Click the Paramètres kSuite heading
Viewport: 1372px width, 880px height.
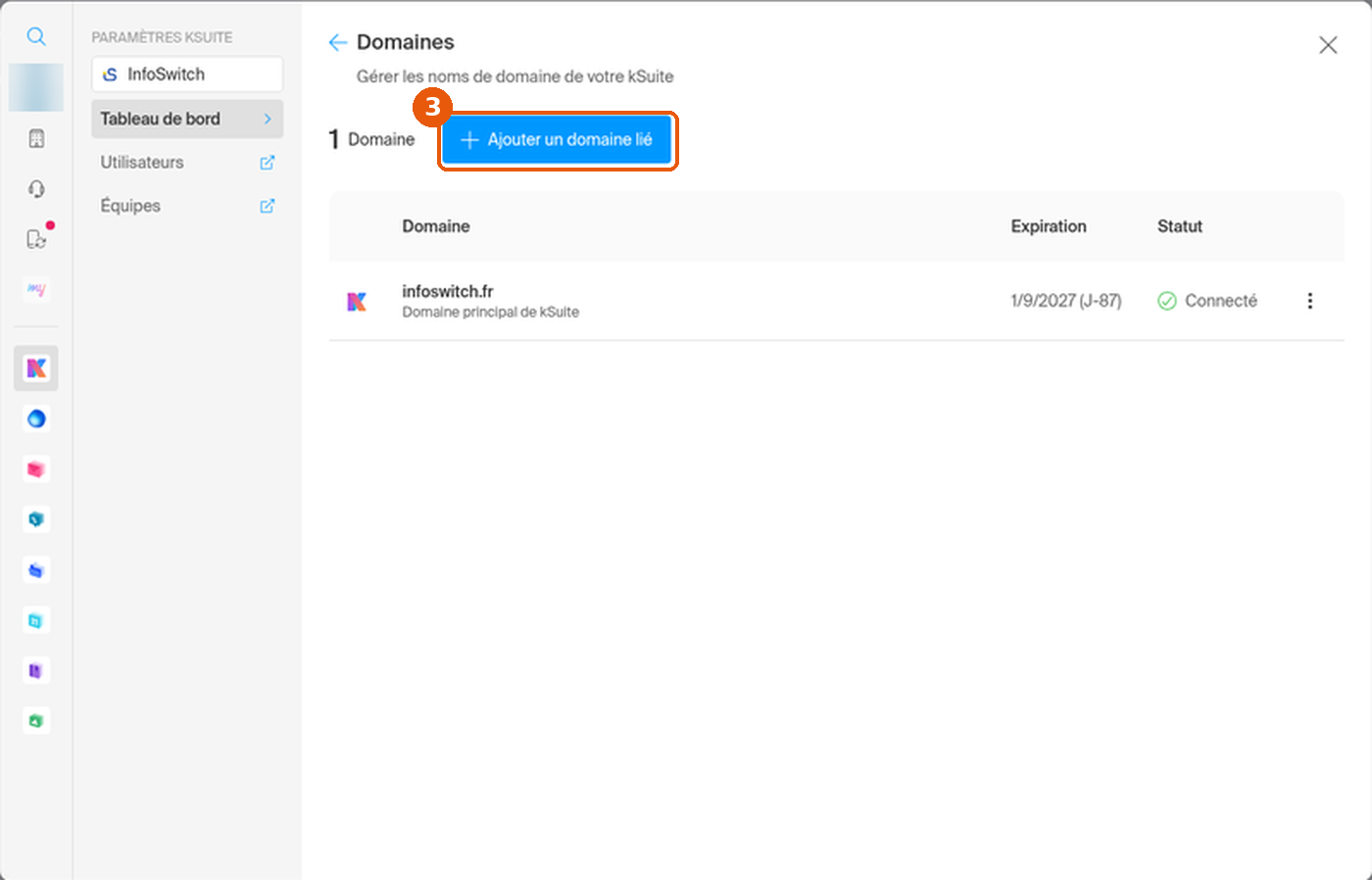pos(163,37)
